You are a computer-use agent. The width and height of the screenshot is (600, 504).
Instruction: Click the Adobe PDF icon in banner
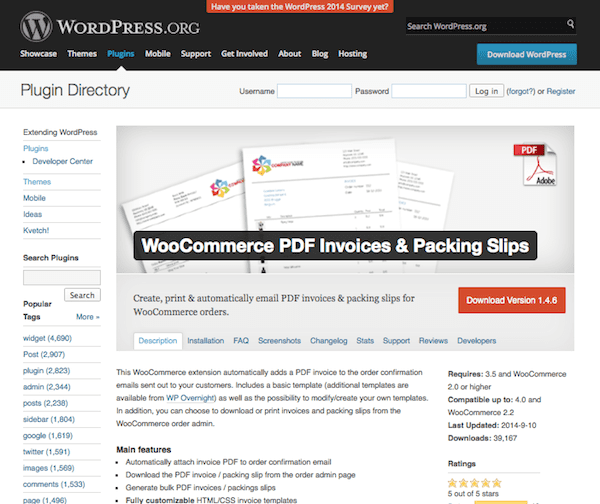[x=536, y=165]
